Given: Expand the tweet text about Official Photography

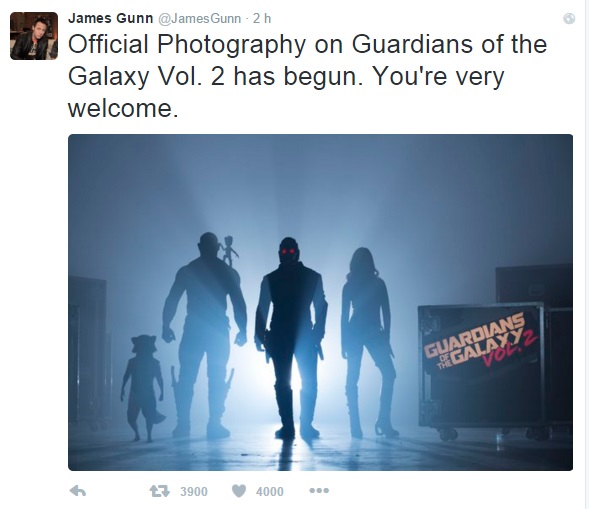Looking at the screenshot, I should [x=307, y=76].
